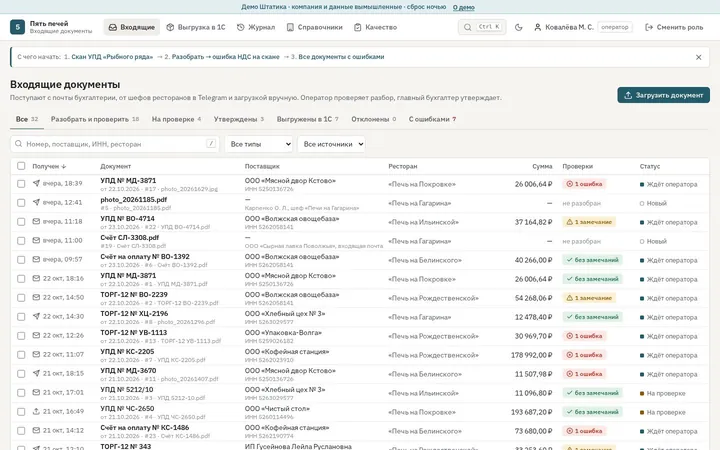The height and width of the screenshot is (450, 720).
Task: Click 'без замечаний' badge for Счёт на оплату № ВО-1392
Action: coord(592,260)
